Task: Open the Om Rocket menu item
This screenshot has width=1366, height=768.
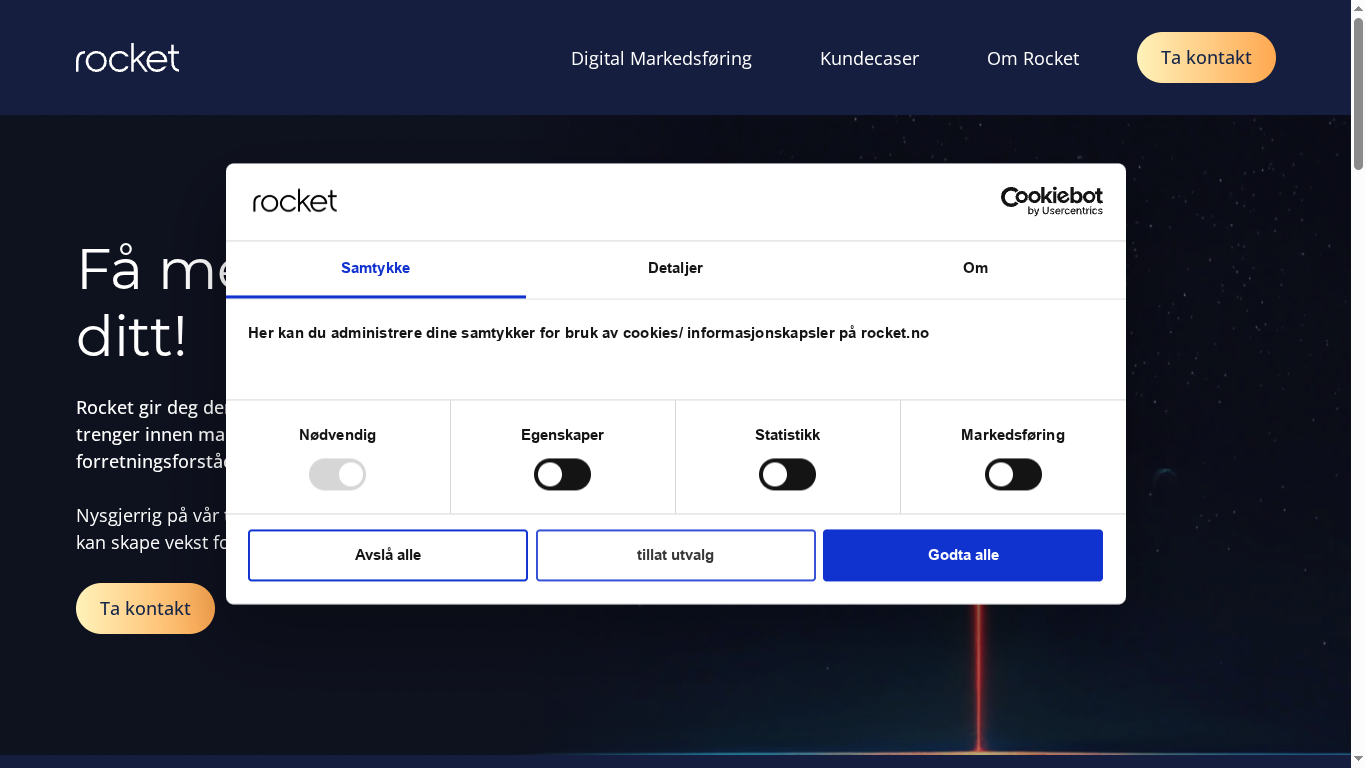Action: tap(1033, 58)
